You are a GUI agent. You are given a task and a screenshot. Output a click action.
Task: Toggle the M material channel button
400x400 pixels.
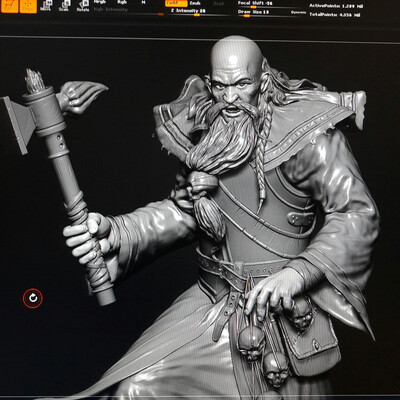tap(143, 3)
